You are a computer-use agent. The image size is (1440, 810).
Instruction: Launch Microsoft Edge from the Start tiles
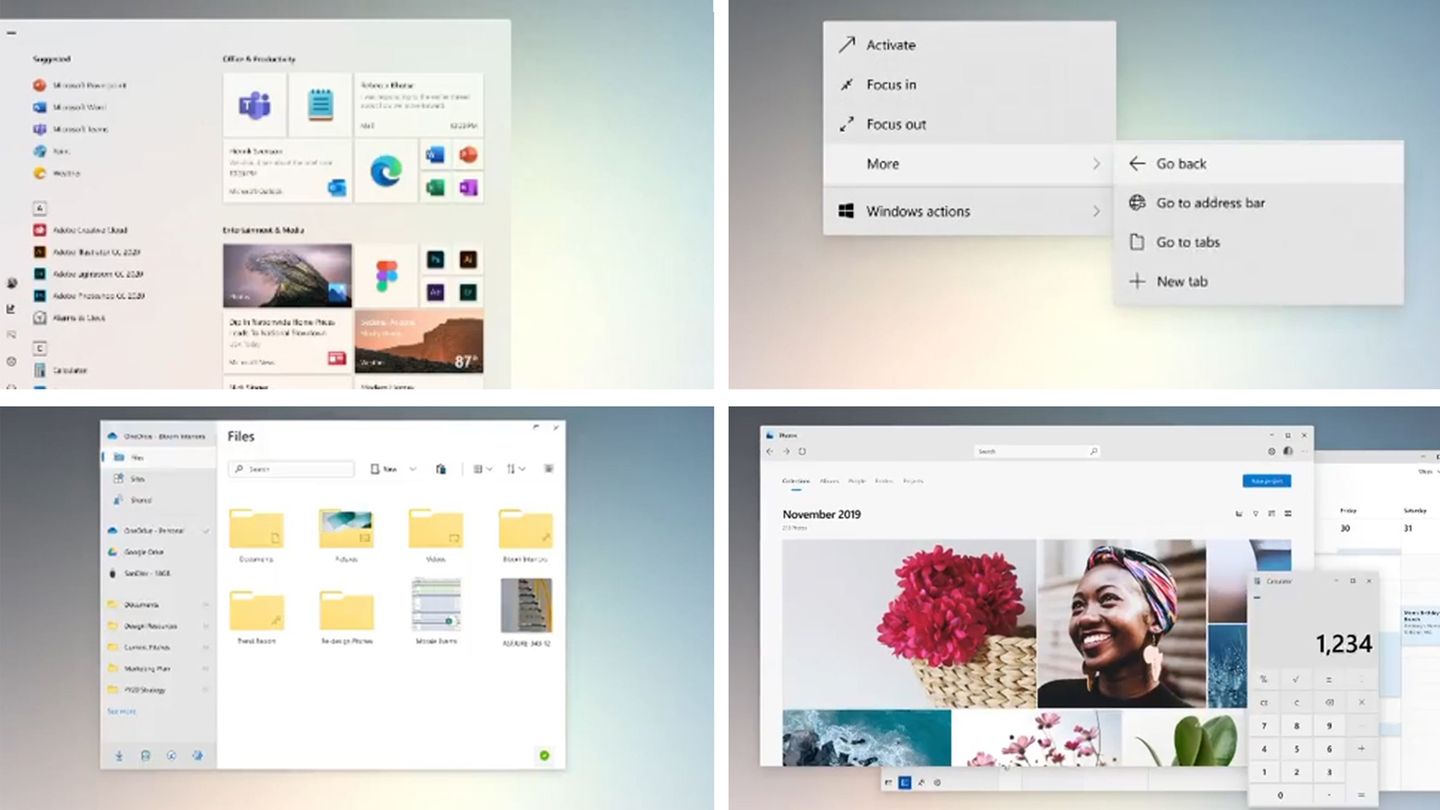tap(385, 171)
